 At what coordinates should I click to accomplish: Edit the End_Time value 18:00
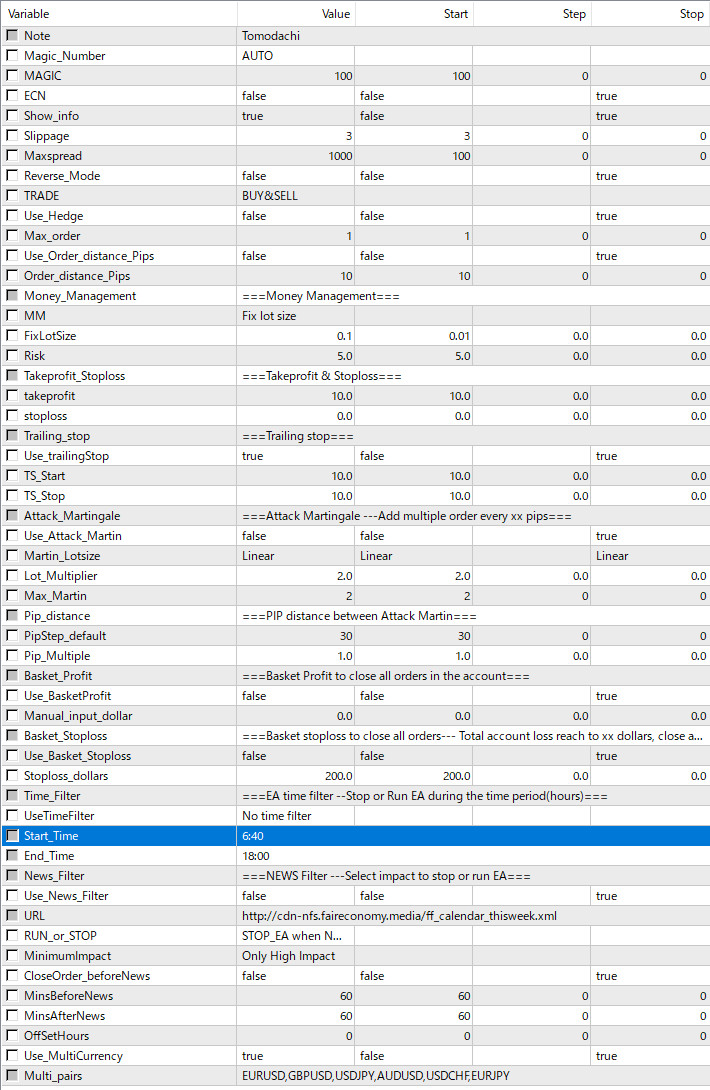(473, 856)
